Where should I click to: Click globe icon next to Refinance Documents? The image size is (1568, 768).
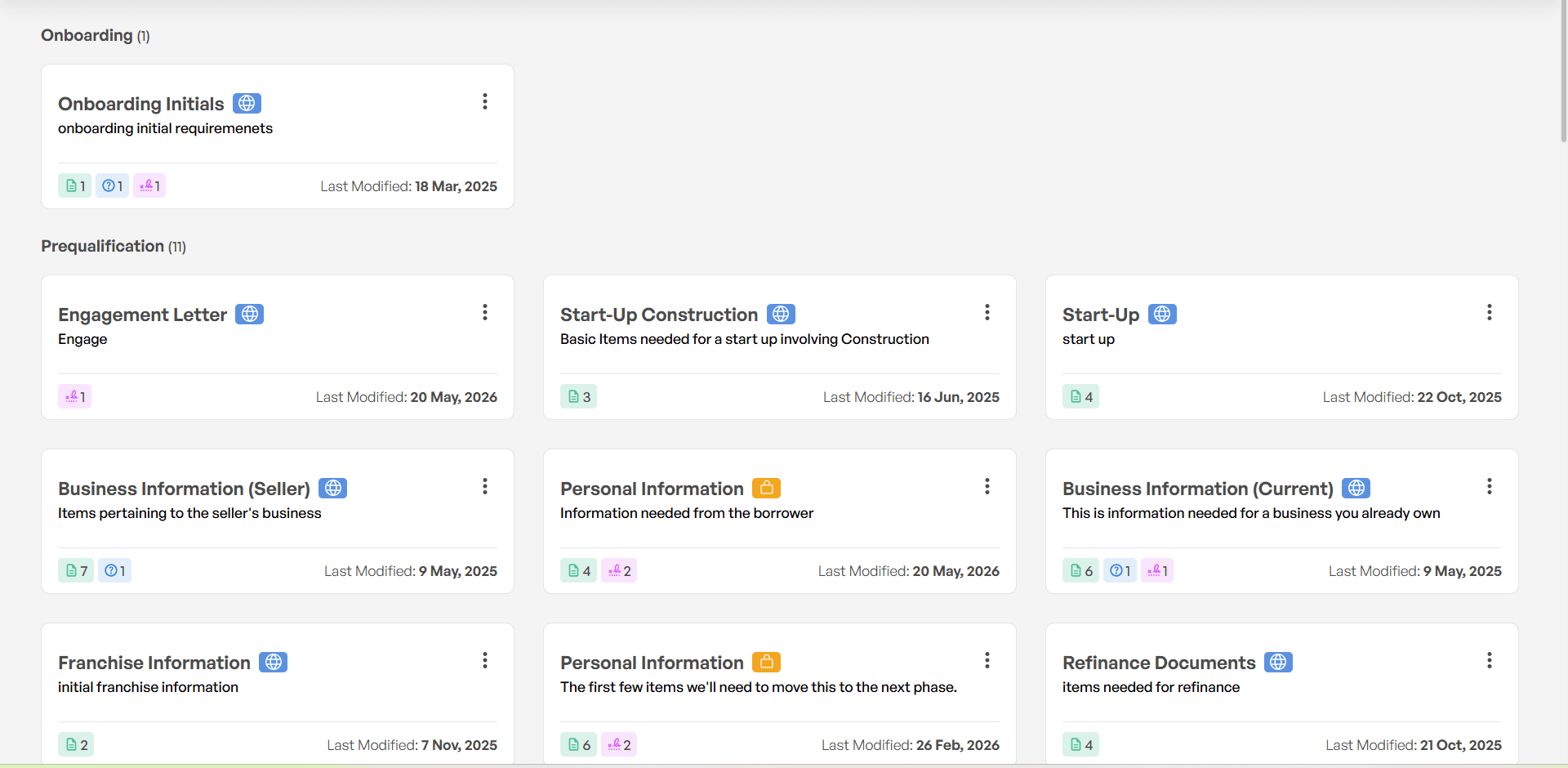tap(1278, 663)
